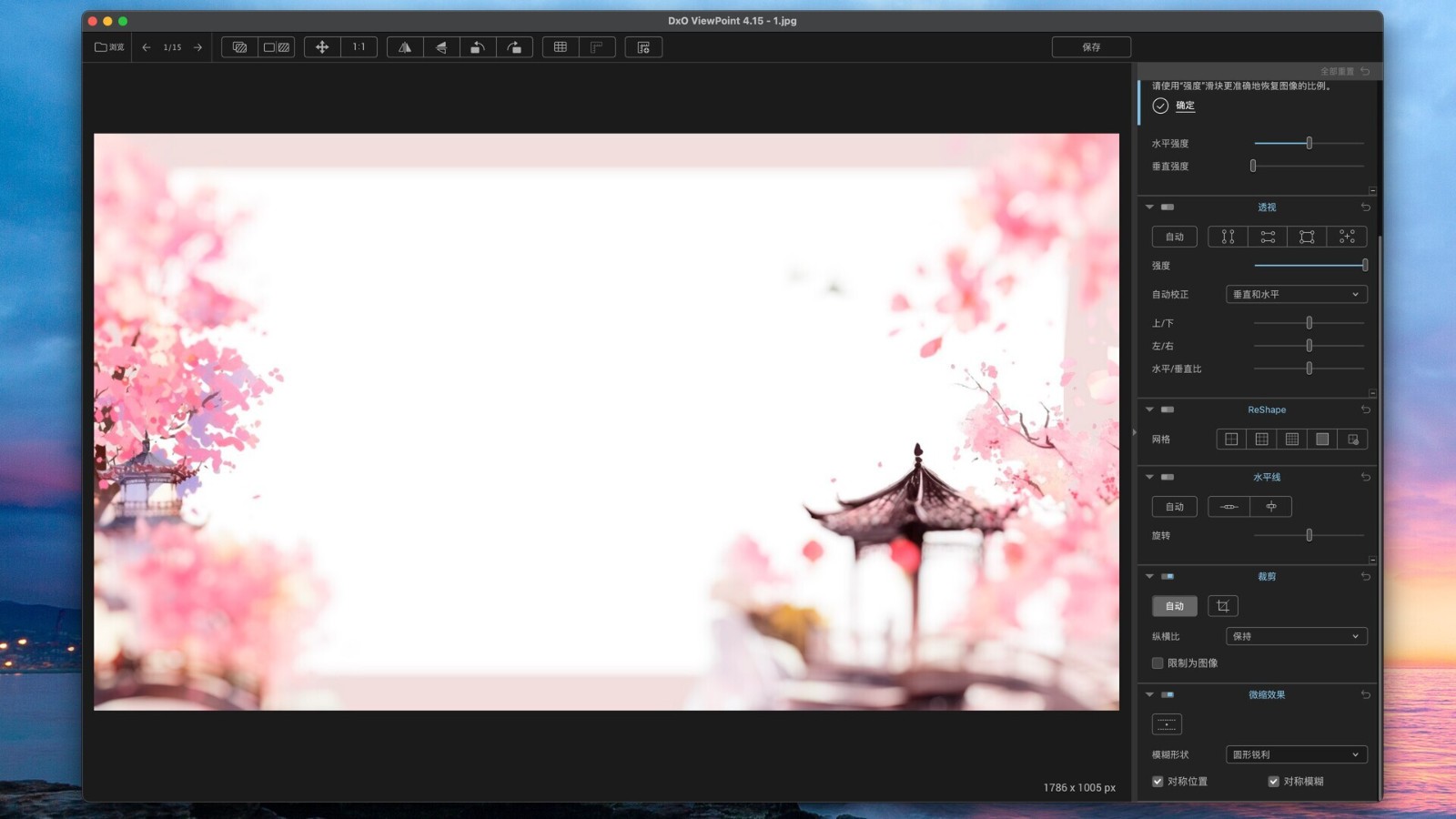
Task: Show the grid overlay from the toolbar
Action: (x=561, y=47)
